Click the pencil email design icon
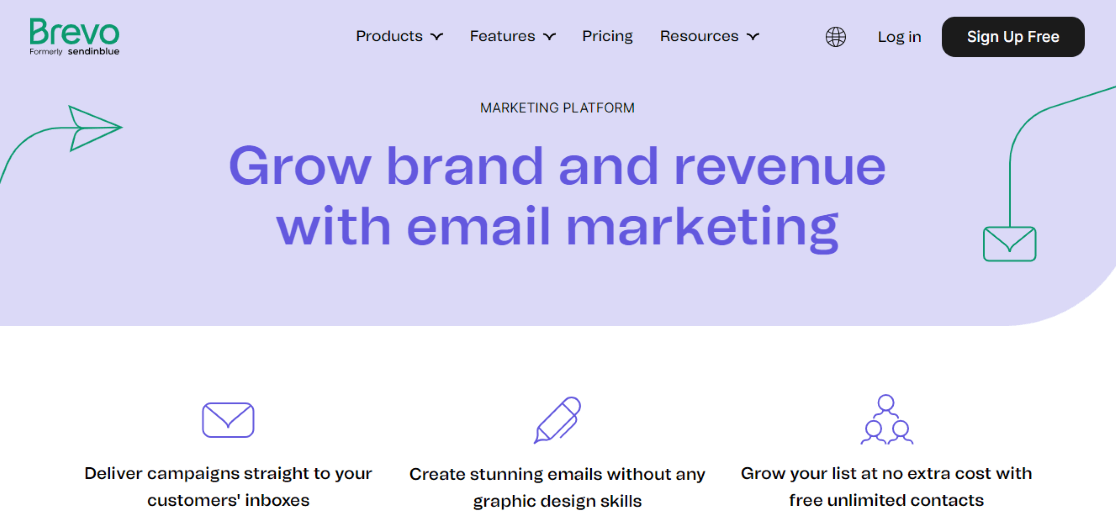Screen dimensions: 1116x527 (557, 420)
